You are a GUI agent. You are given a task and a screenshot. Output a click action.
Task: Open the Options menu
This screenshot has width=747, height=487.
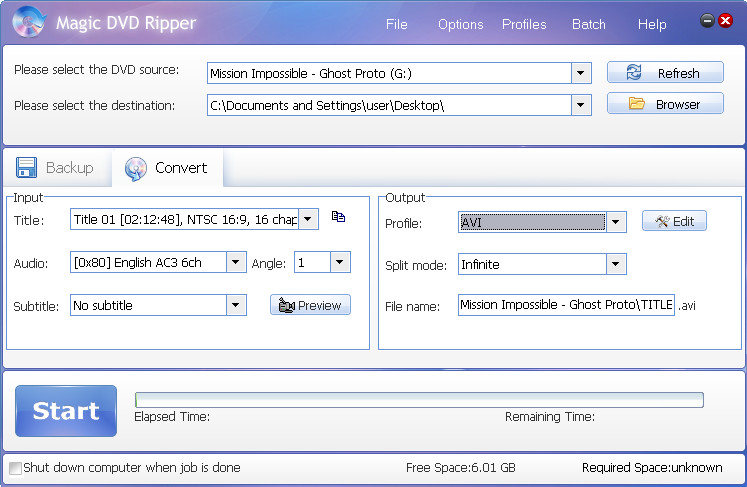460,24
